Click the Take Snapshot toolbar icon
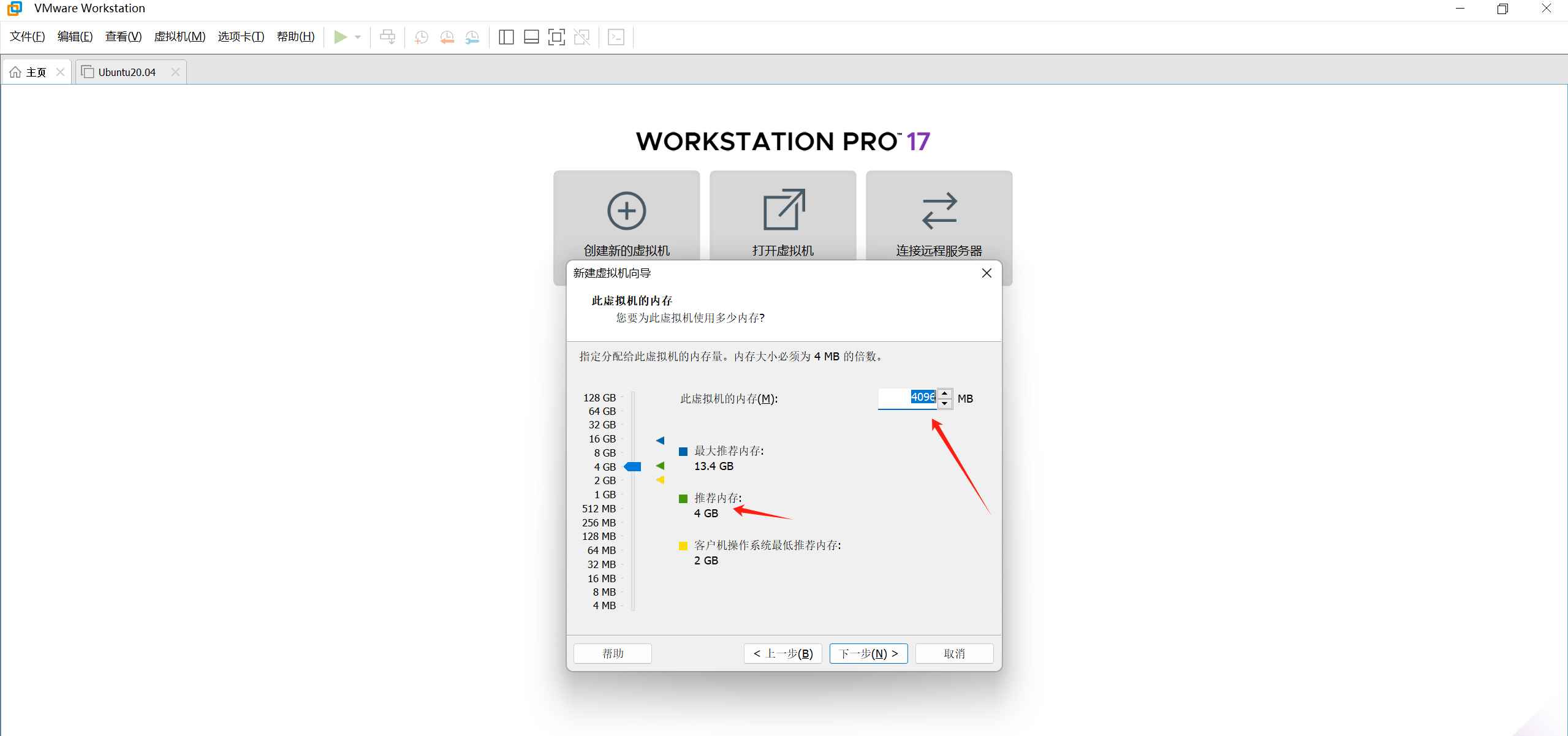 [x=421, y=37]
